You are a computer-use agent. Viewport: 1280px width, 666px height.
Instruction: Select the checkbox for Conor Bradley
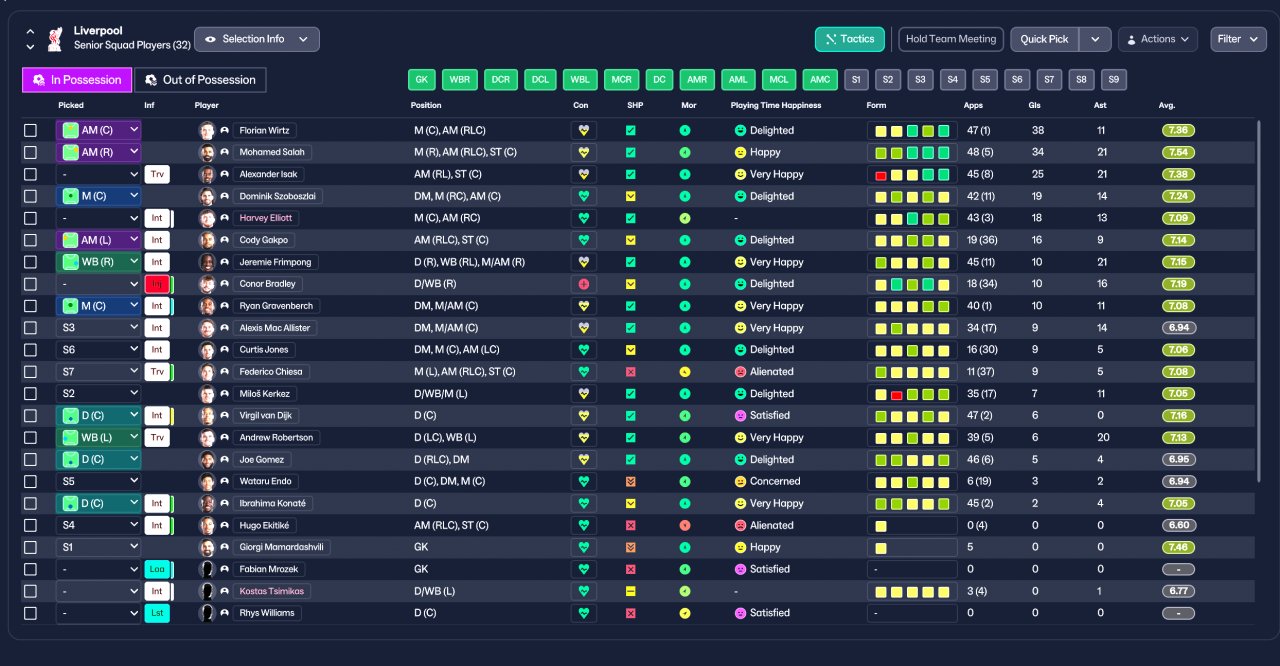click(30, 284)
